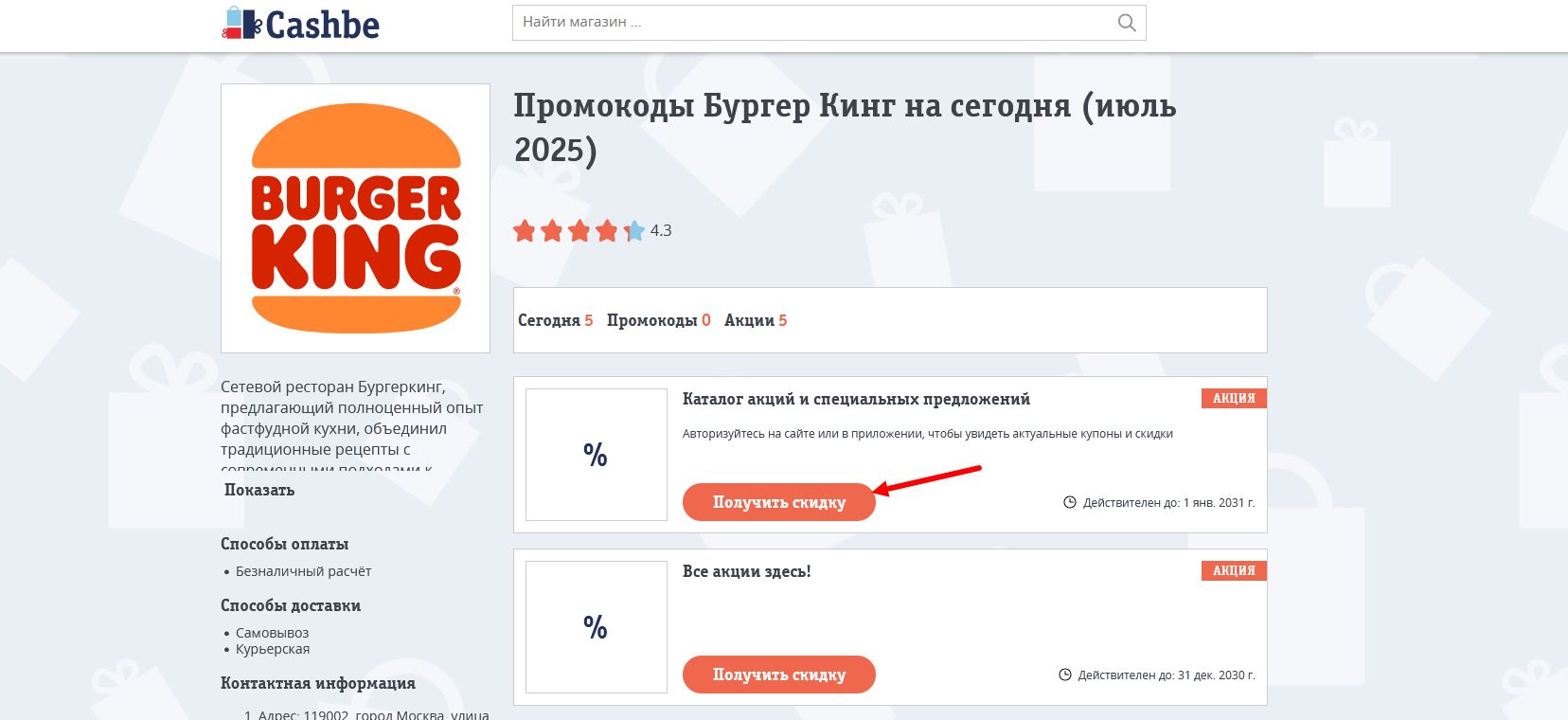The image size is (1568, 720).
Task: Click the Cashbe logo
Action: coord(300,24)
